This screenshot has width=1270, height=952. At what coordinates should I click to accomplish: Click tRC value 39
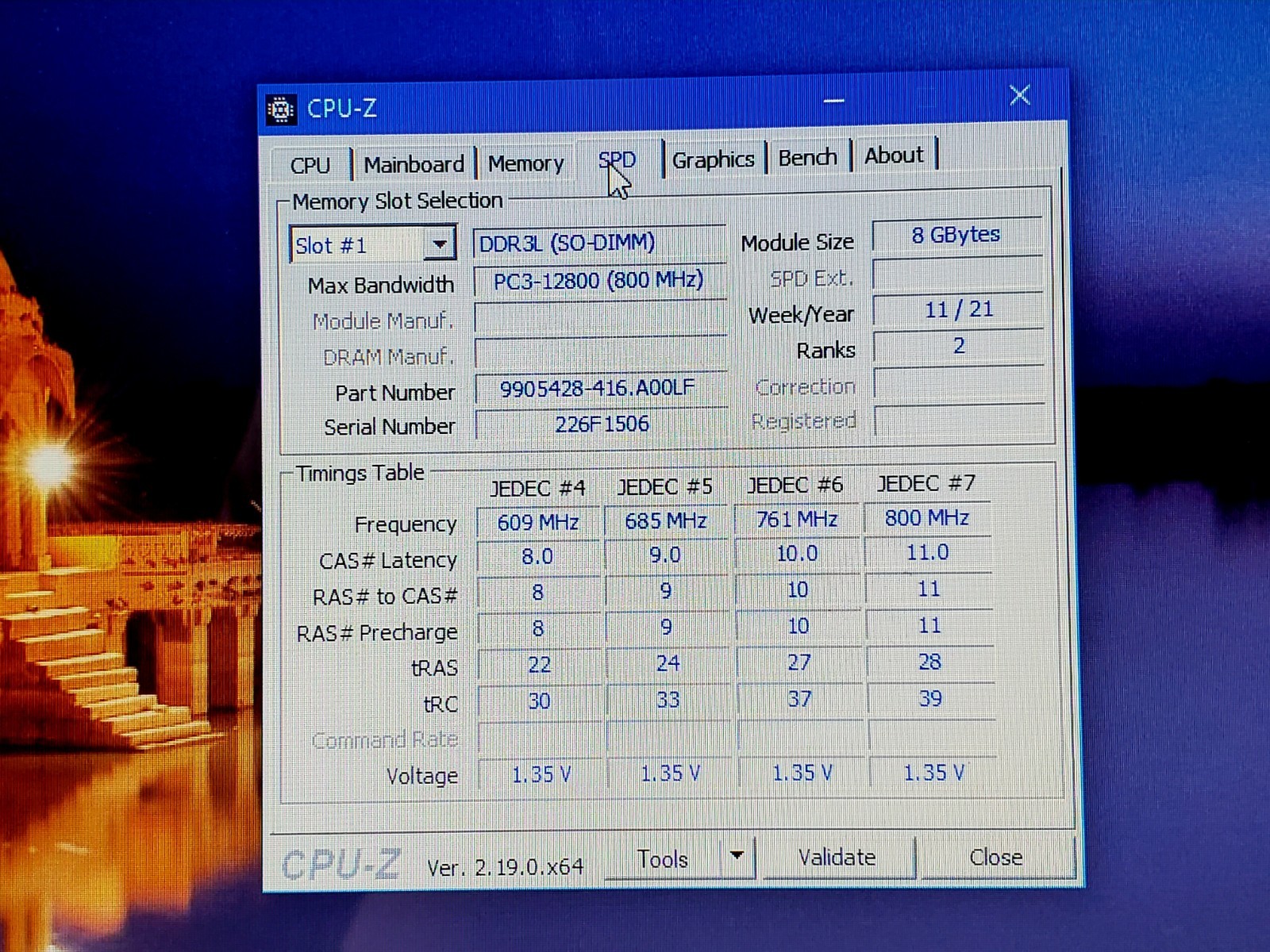pos(930,698)
